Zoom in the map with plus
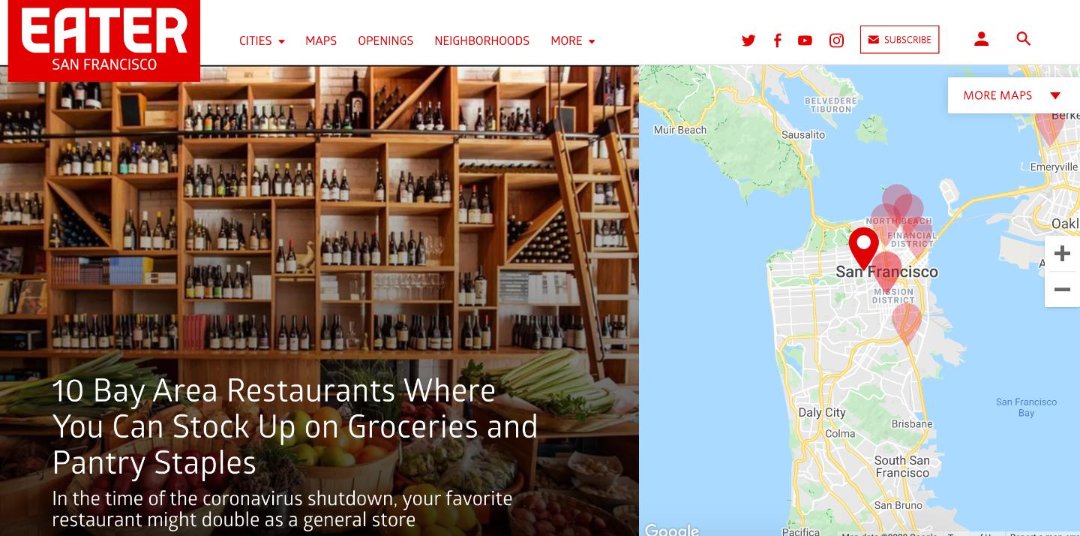The image size is (1080, 536). (1062, 253)
